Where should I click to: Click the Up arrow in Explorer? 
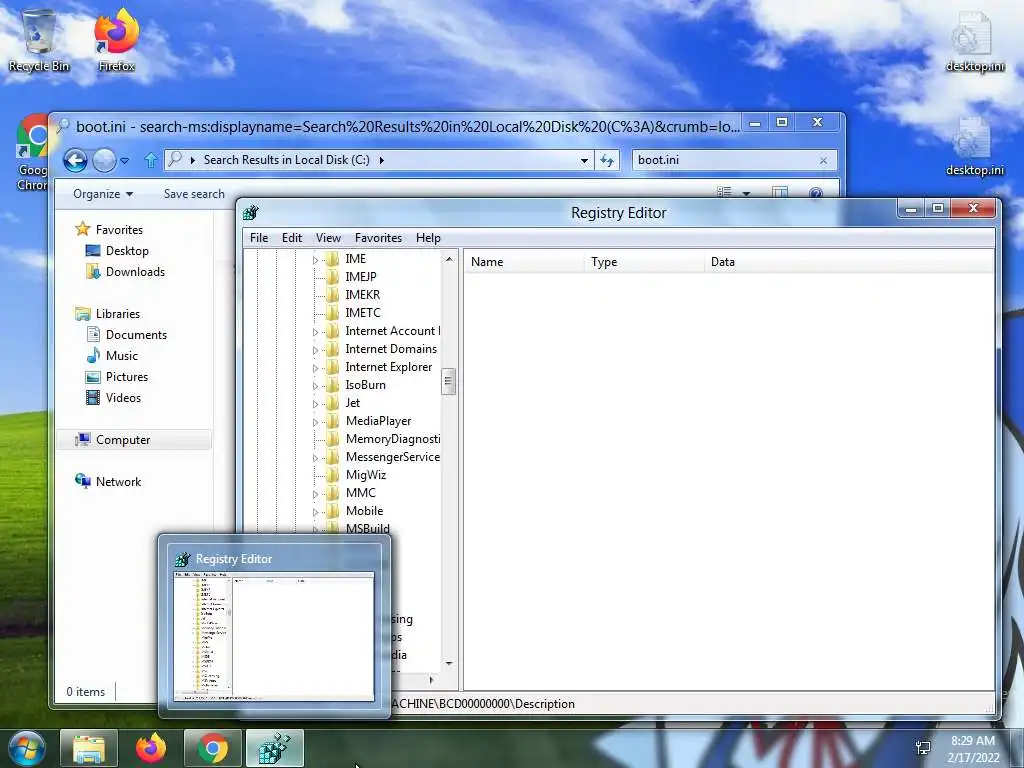pyautogui.click(x=151, y=160)
